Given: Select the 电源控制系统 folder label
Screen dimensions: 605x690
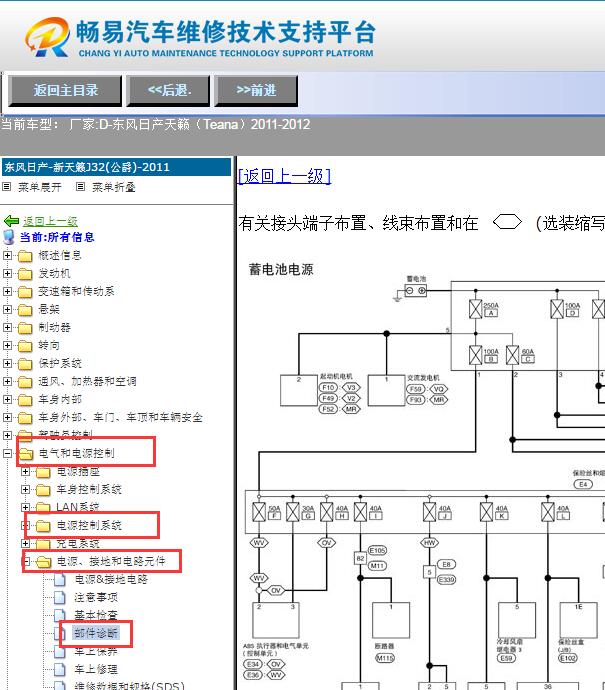Looking at the screenshot, I should pyautogui.click(x=89, y=525).
